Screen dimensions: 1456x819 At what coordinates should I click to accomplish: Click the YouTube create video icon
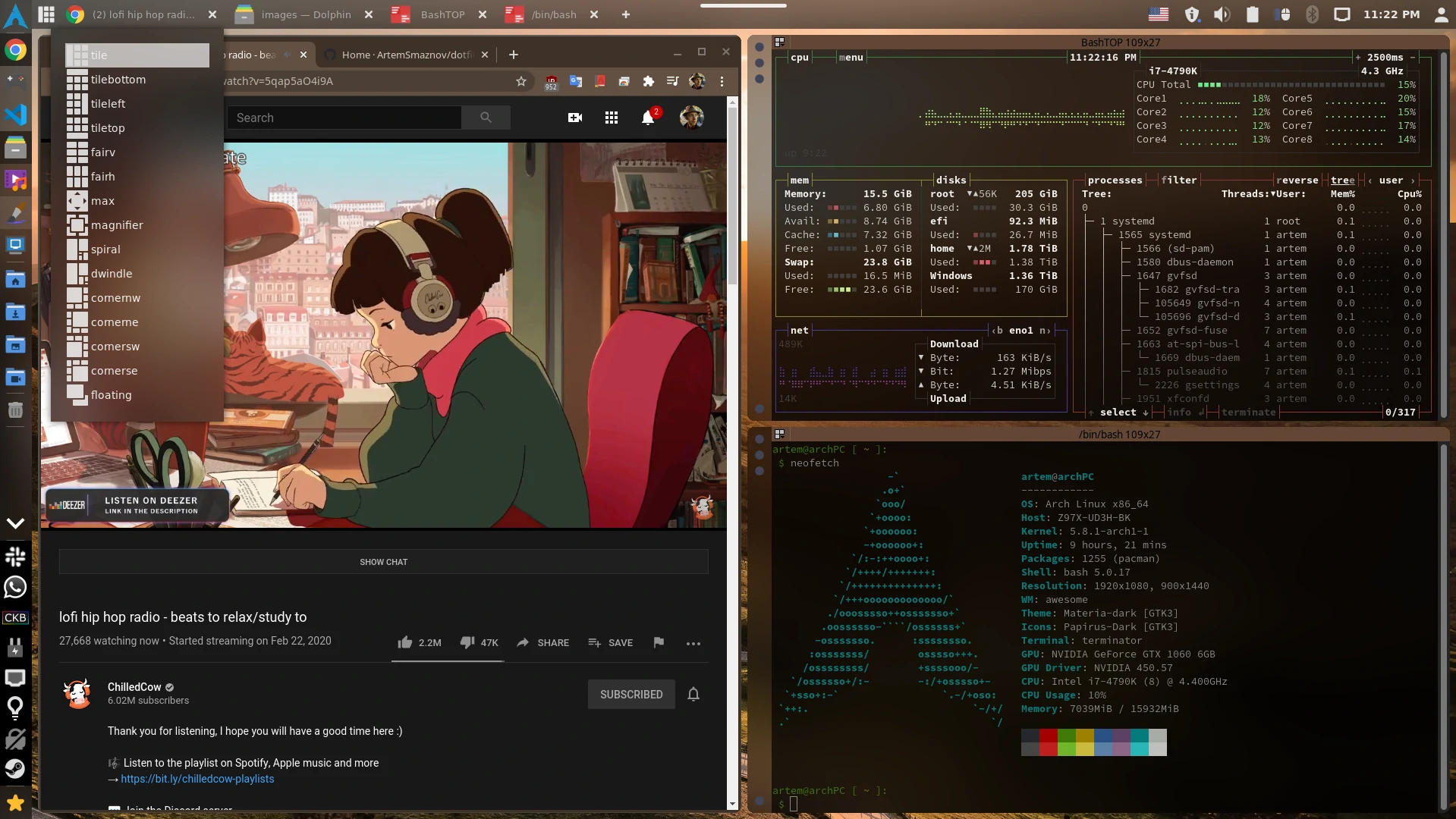tap(575, 118)
